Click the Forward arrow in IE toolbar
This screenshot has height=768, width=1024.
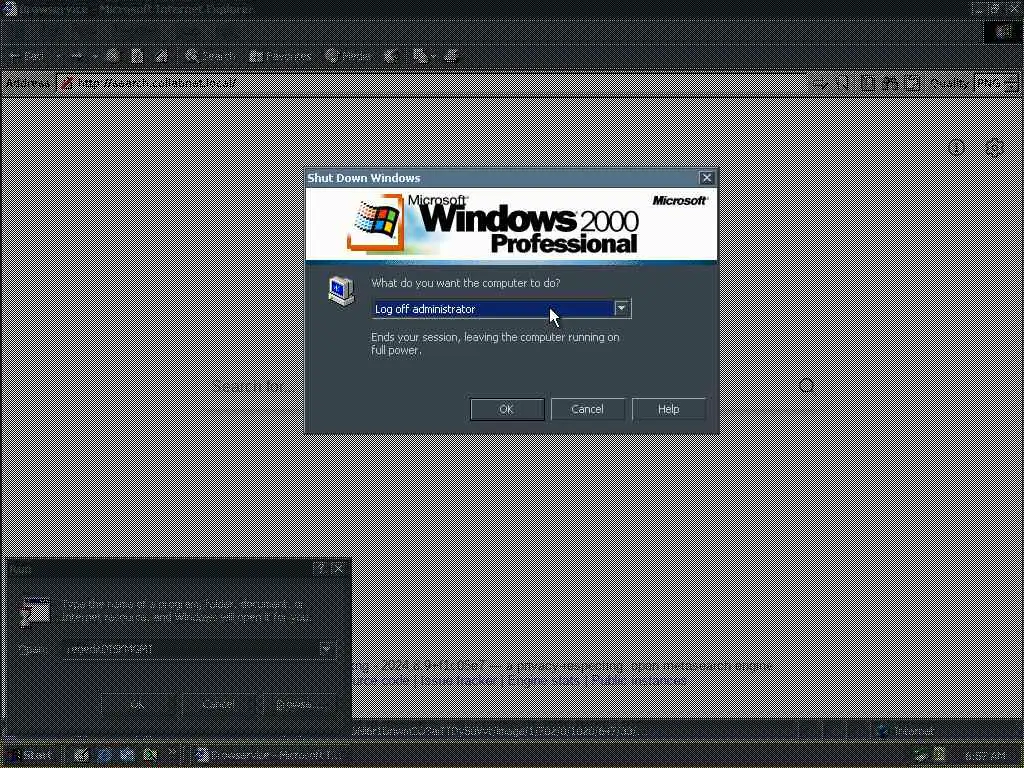[76, 56]
